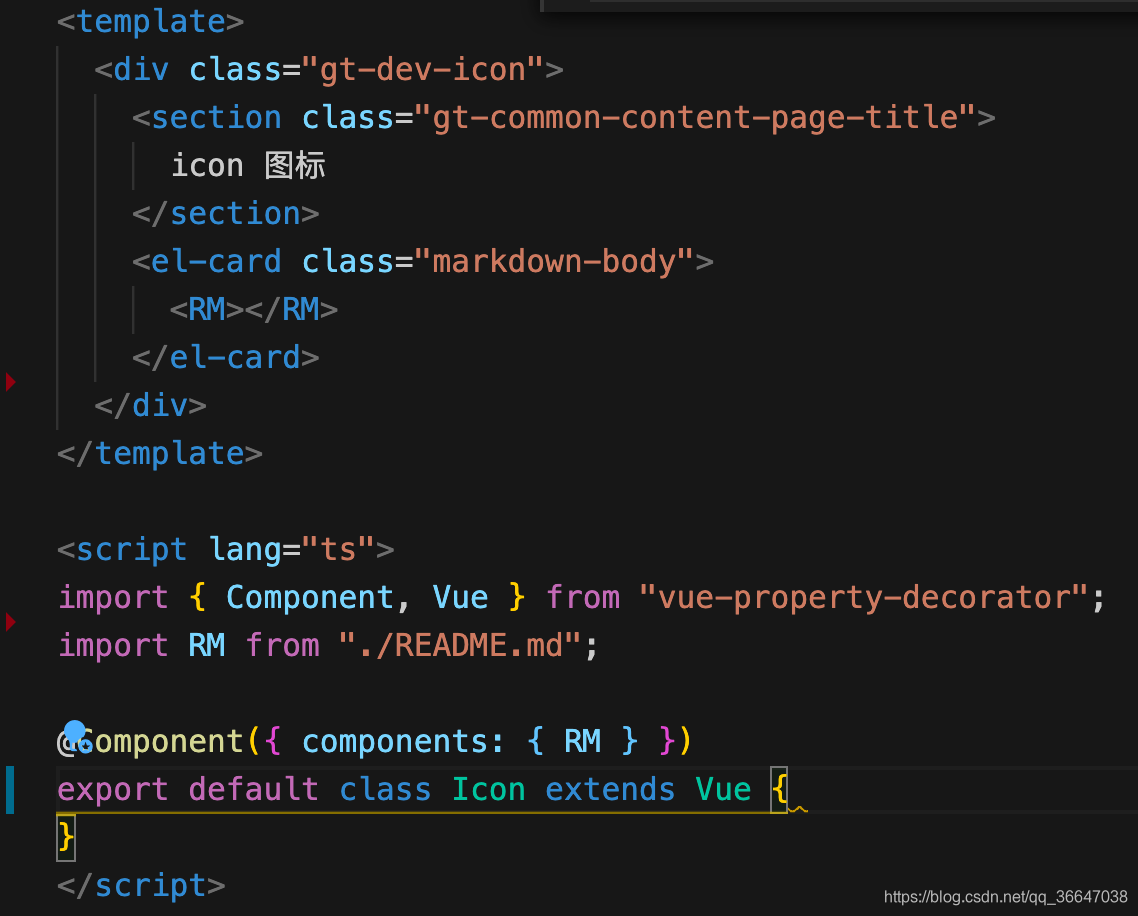Click the closing section tag
Screen dimensions: 1138x916
[226, 213]
